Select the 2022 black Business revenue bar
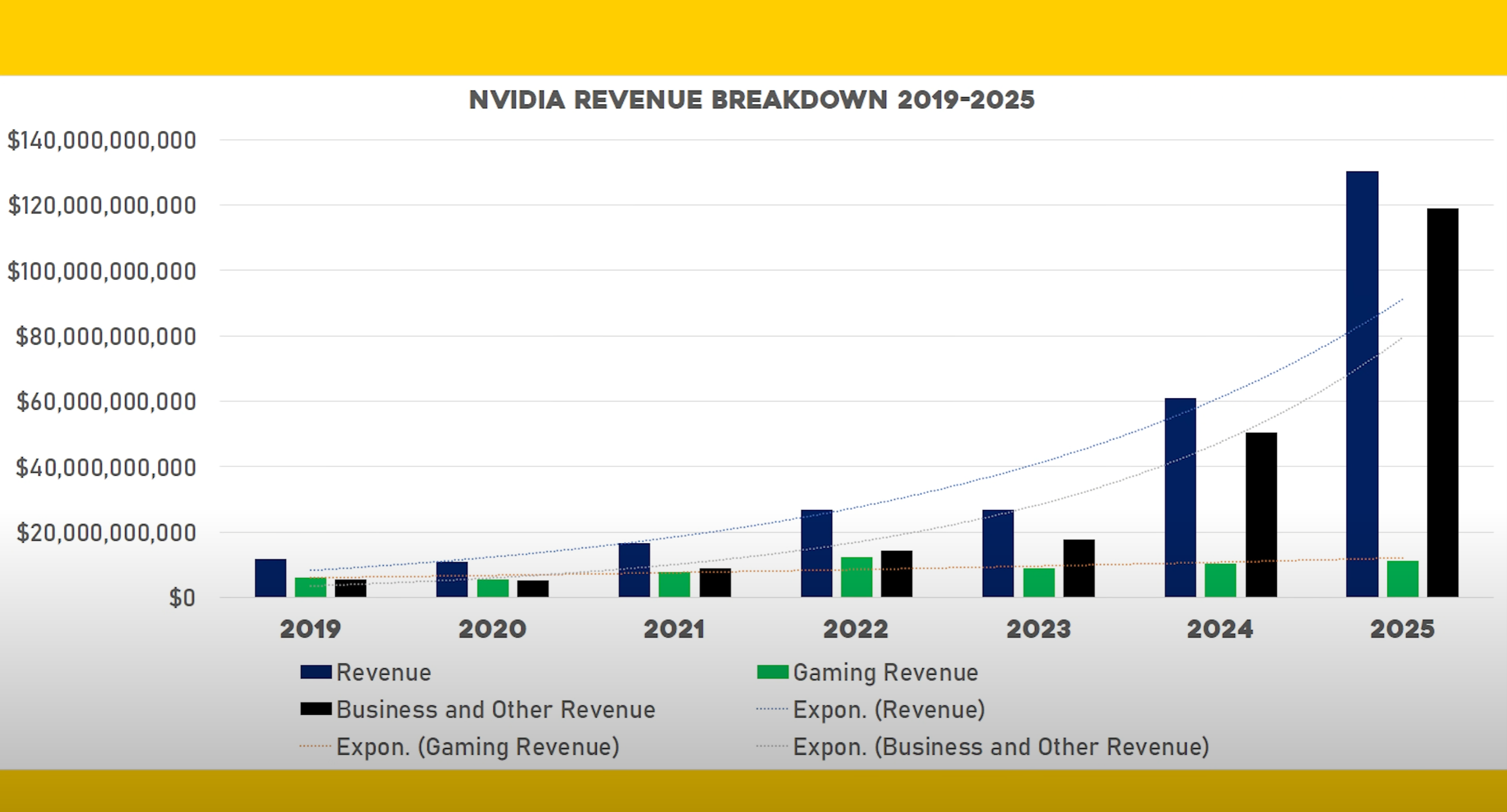This screenshot has width=1507, height=812. 897,574
